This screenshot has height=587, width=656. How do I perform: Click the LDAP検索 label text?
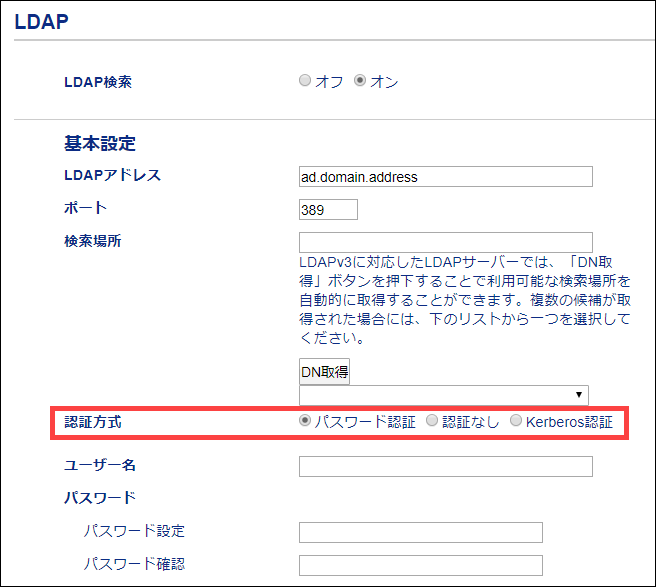98,82
